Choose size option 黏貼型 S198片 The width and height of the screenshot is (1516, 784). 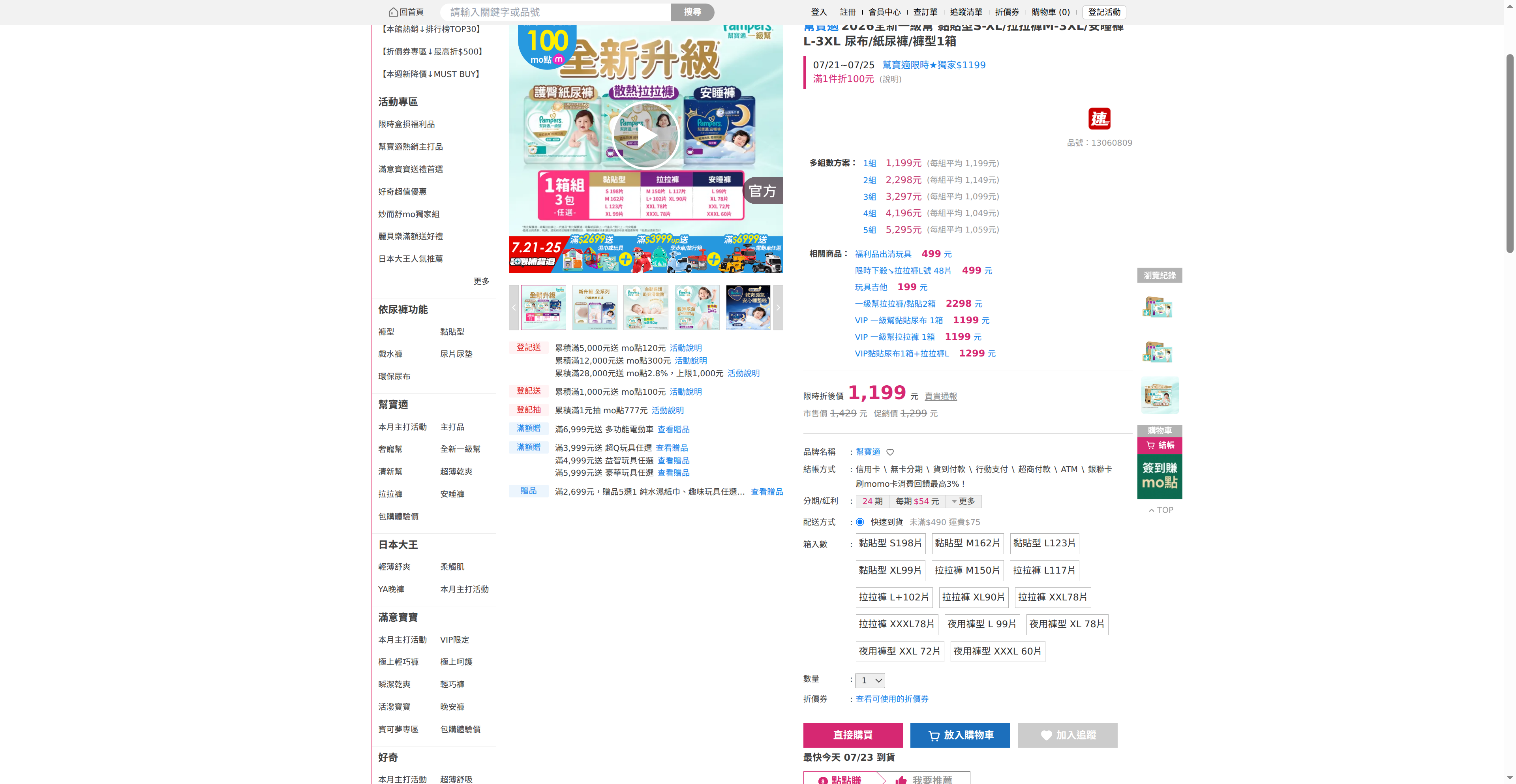click(x=890, y=543)
